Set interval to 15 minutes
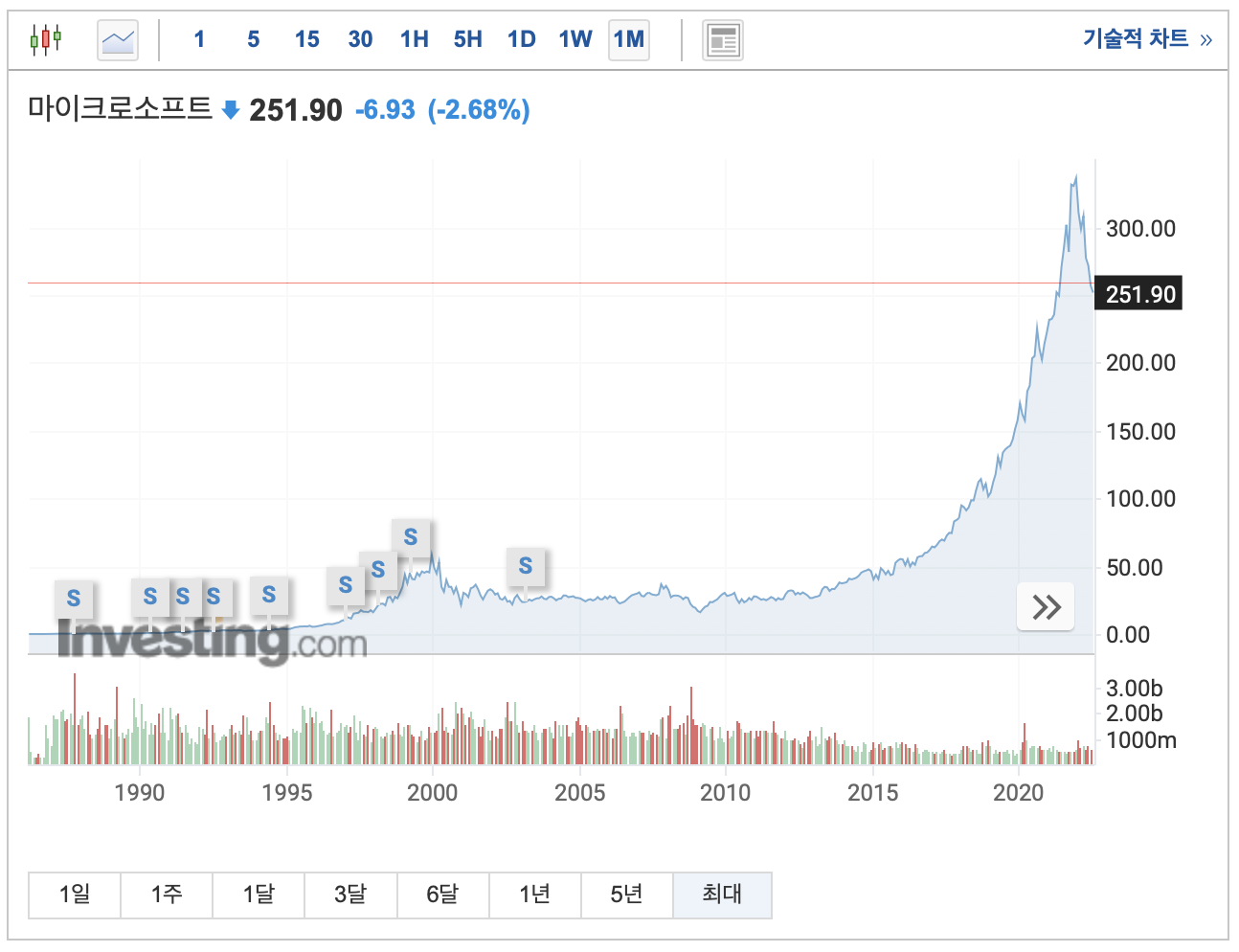Image resolution: width=1239 pixels, height=952 pixels. point(306,40)
